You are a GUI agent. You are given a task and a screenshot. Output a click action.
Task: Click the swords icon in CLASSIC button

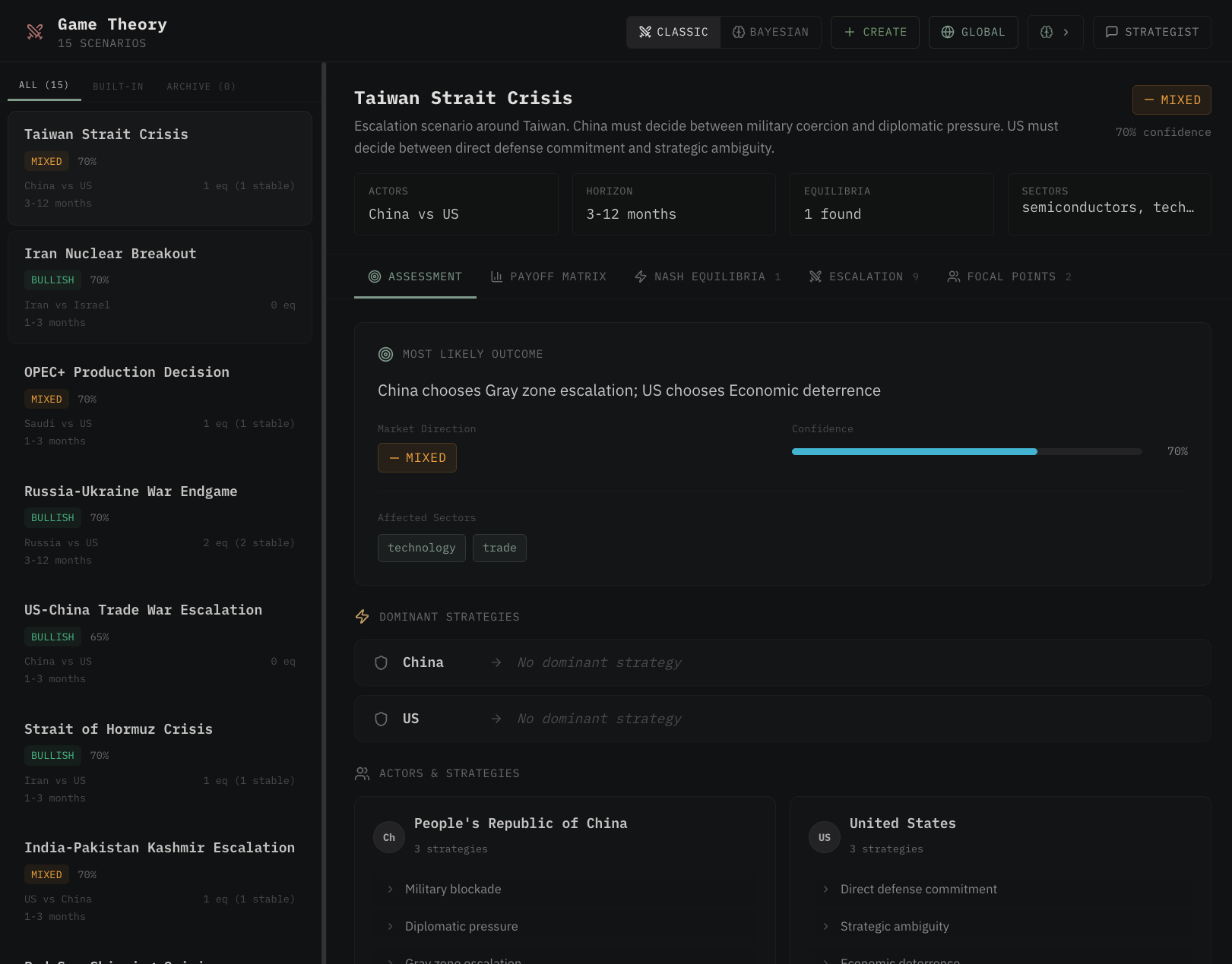point(645,32)
